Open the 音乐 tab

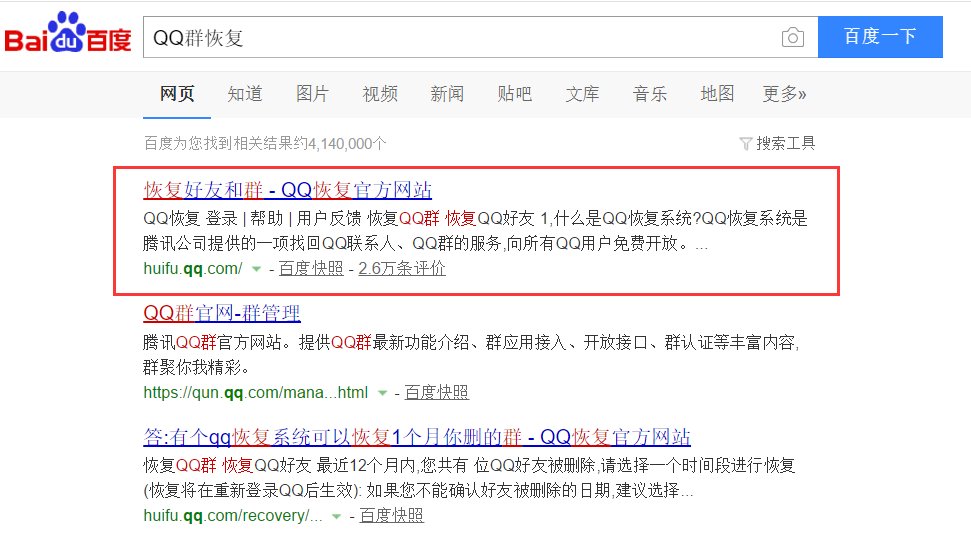coord(650,94)
